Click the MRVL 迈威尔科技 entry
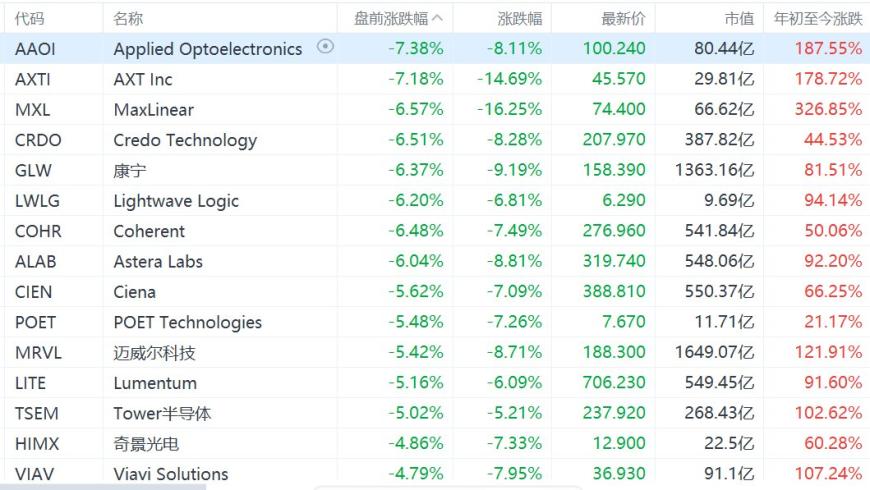 pos(435,352)
